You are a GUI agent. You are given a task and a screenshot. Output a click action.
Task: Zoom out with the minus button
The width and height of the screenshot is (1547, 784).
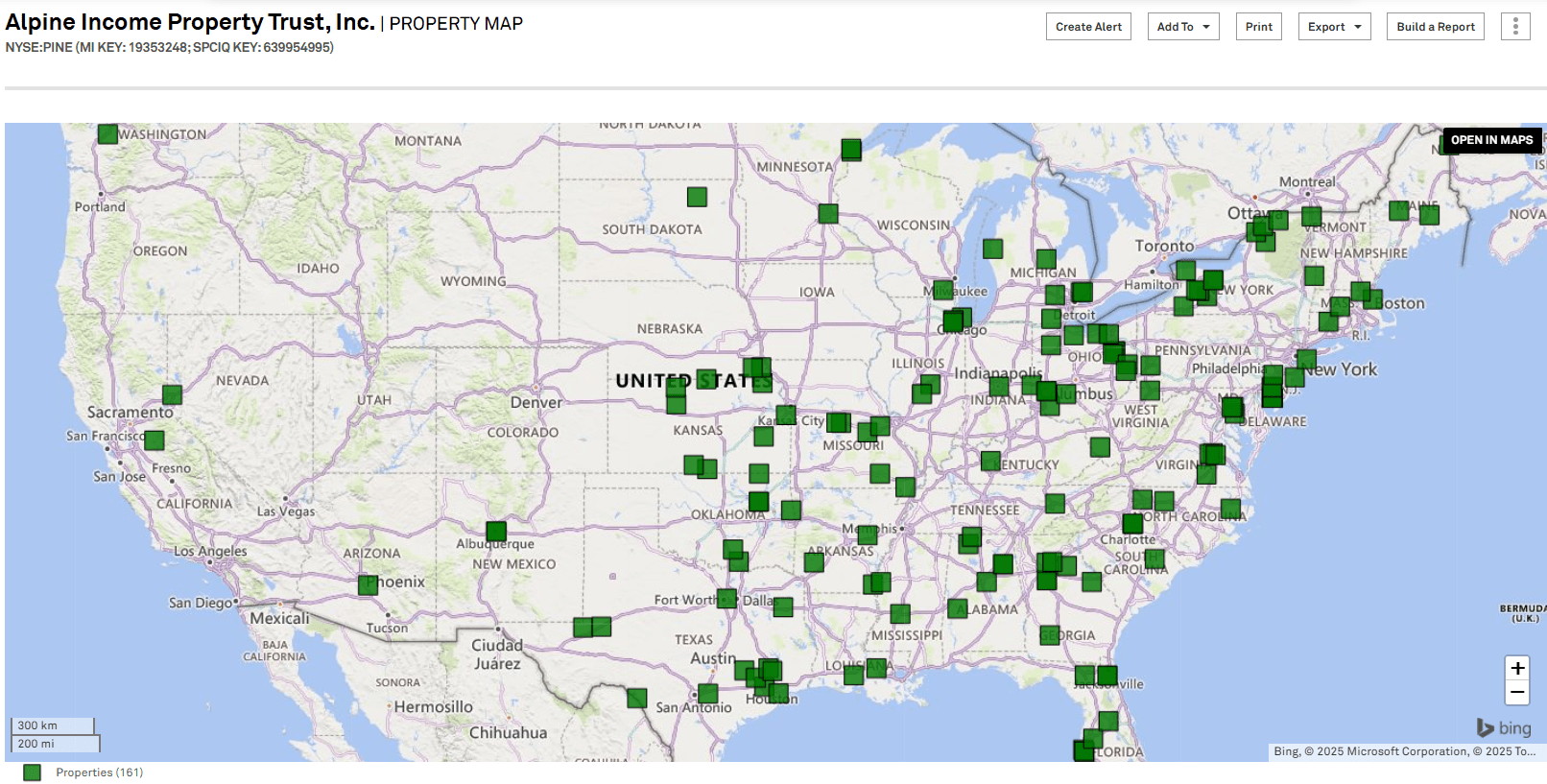(1517, 692)
